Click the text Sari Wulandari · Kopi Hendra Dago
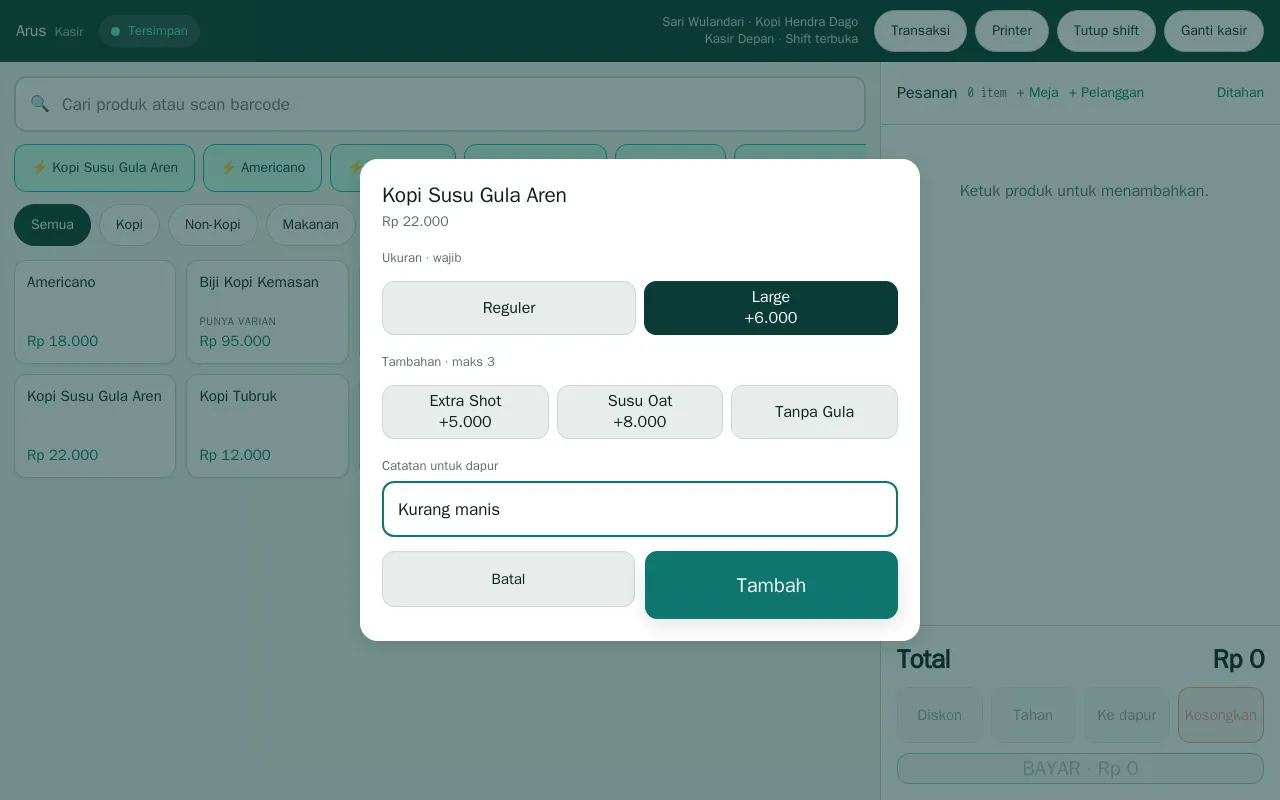Screen dimensions: 1280x800 pyautogui.click(x=760, y=22)
